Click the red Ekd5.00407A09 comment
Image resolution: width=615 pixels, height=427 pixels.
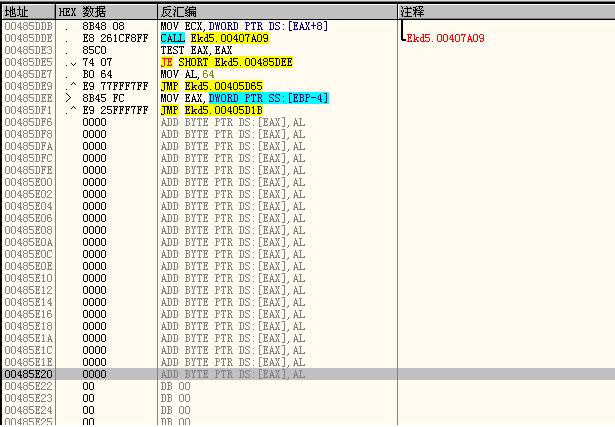pos(445,38)
